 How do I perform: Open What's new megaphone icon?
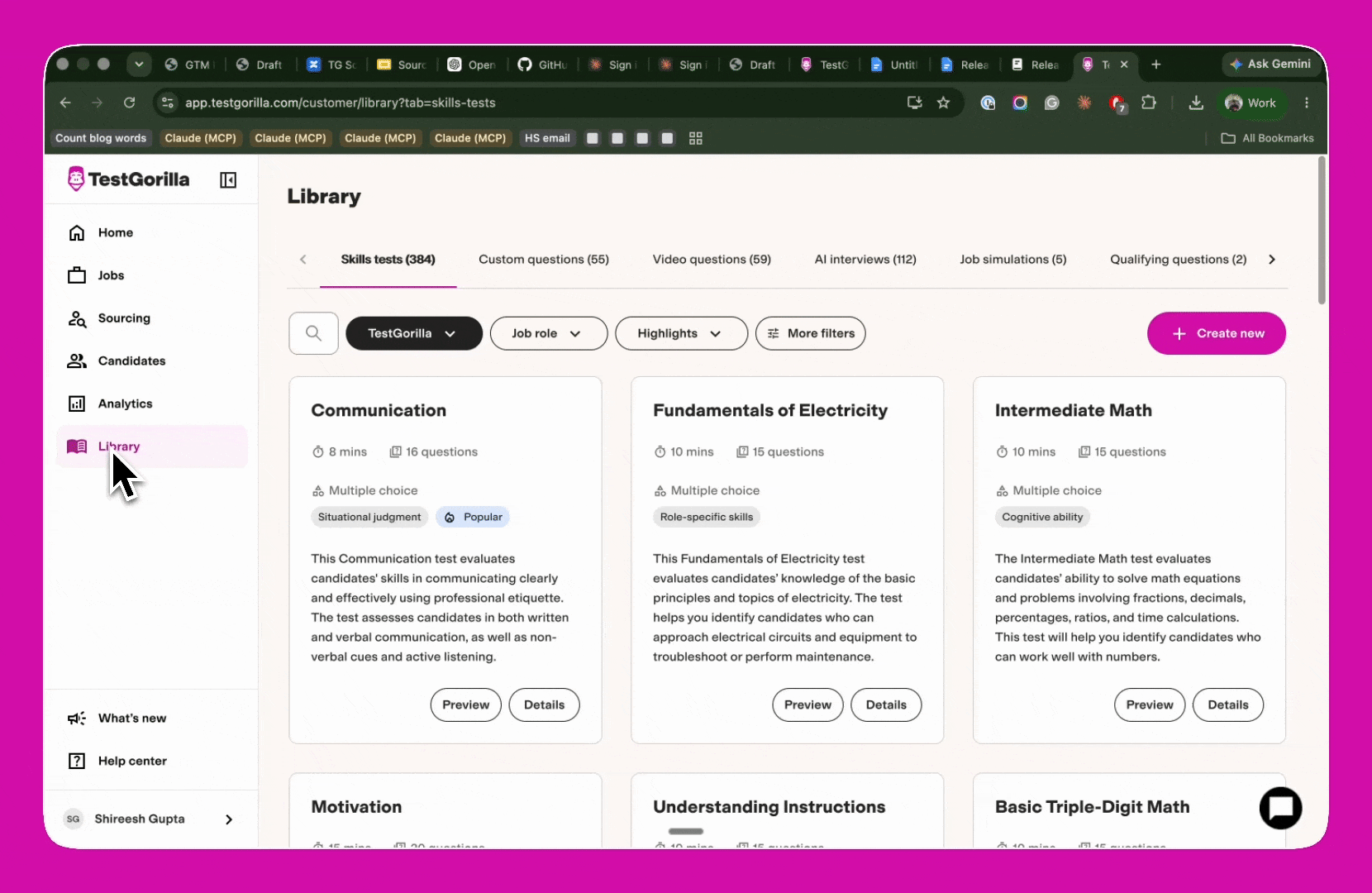pos(77,719)
